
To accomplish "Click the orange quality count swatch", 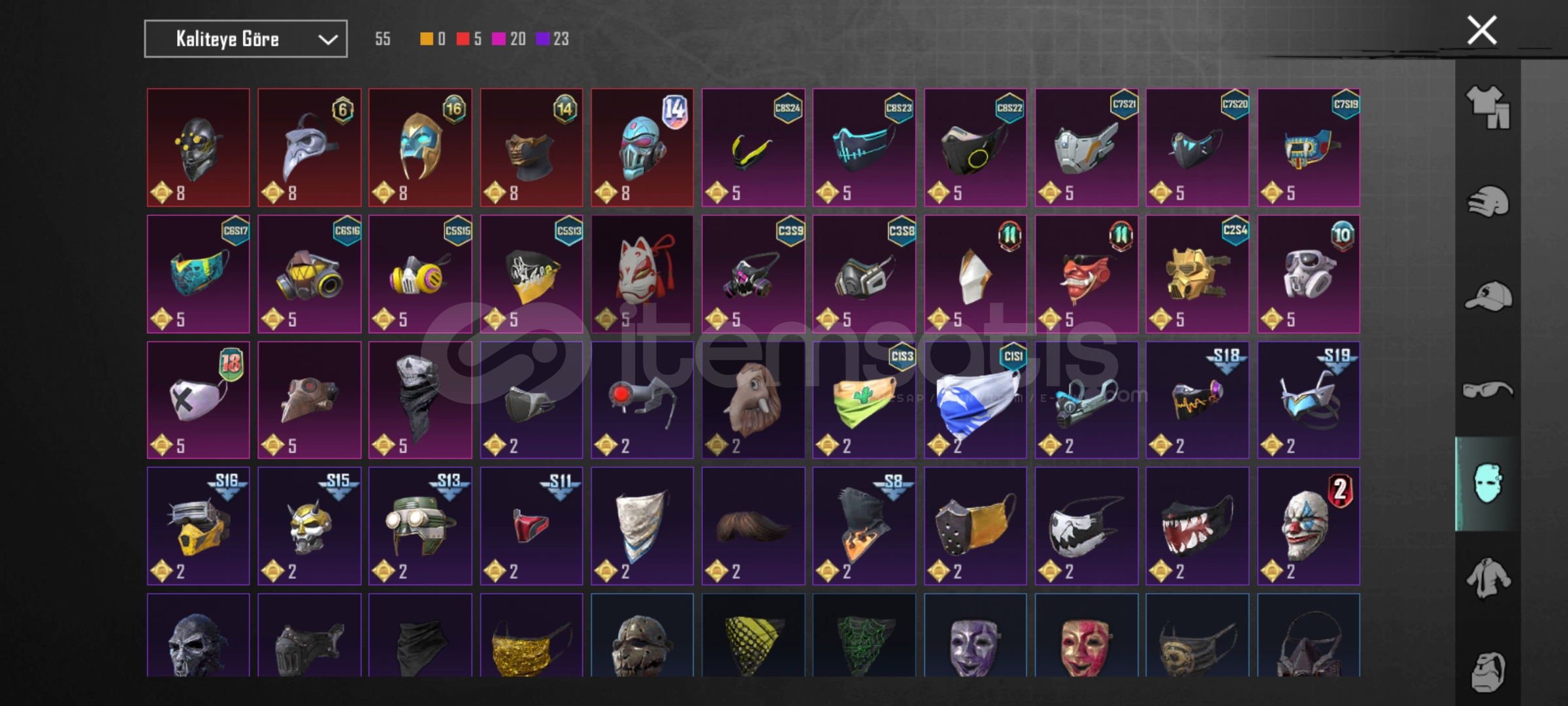I will coord(426,39).
